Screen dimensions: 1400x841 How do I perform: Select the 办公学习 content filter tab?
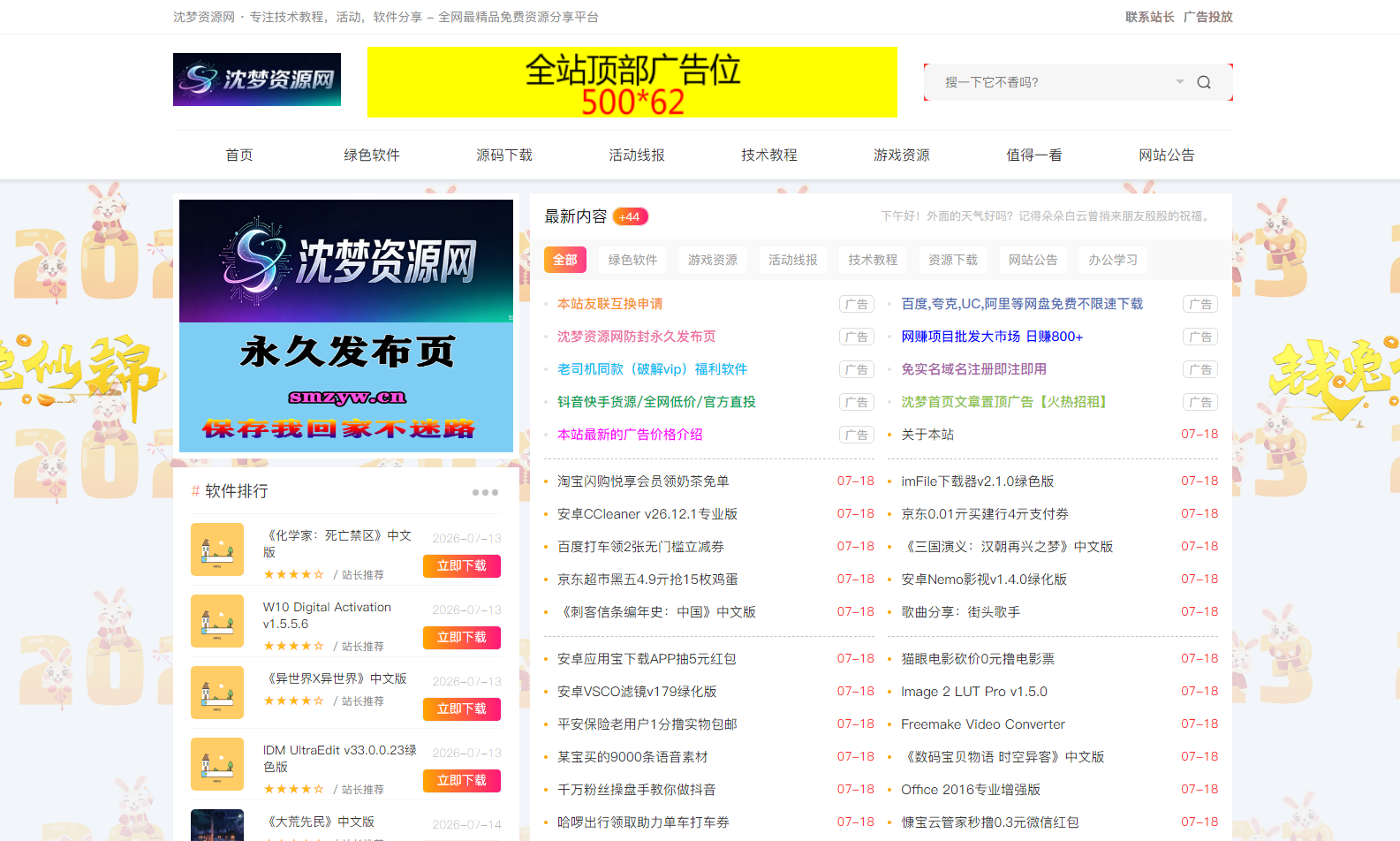click(1113, 260)
